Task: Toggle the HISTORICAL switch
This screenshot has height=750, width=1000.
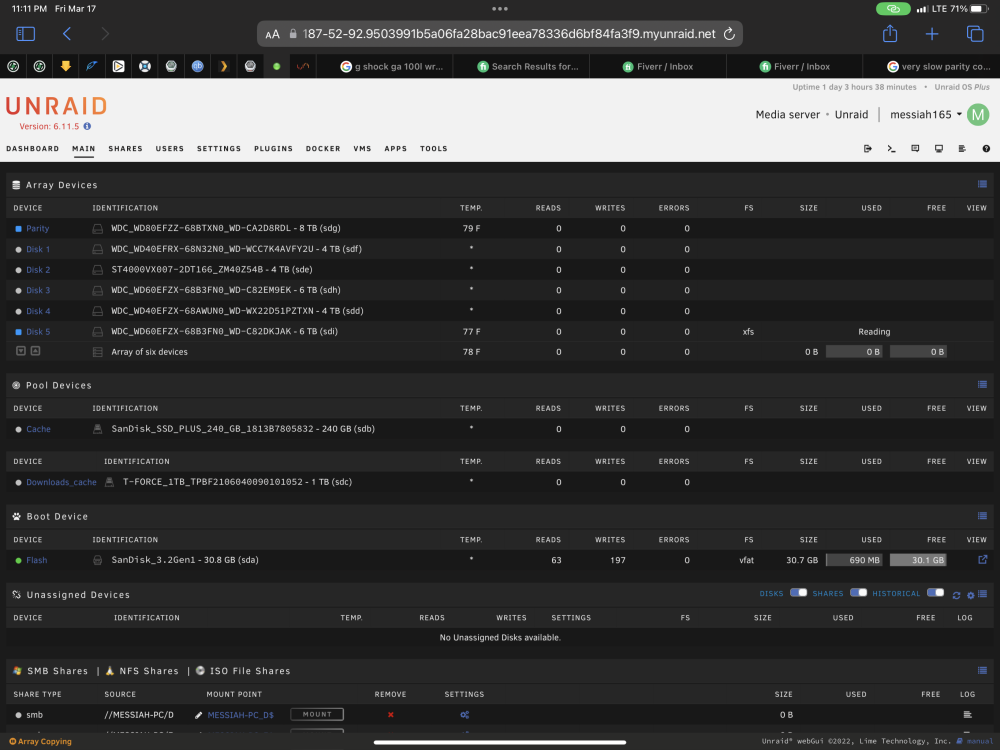Action: [x=936, y=592]
